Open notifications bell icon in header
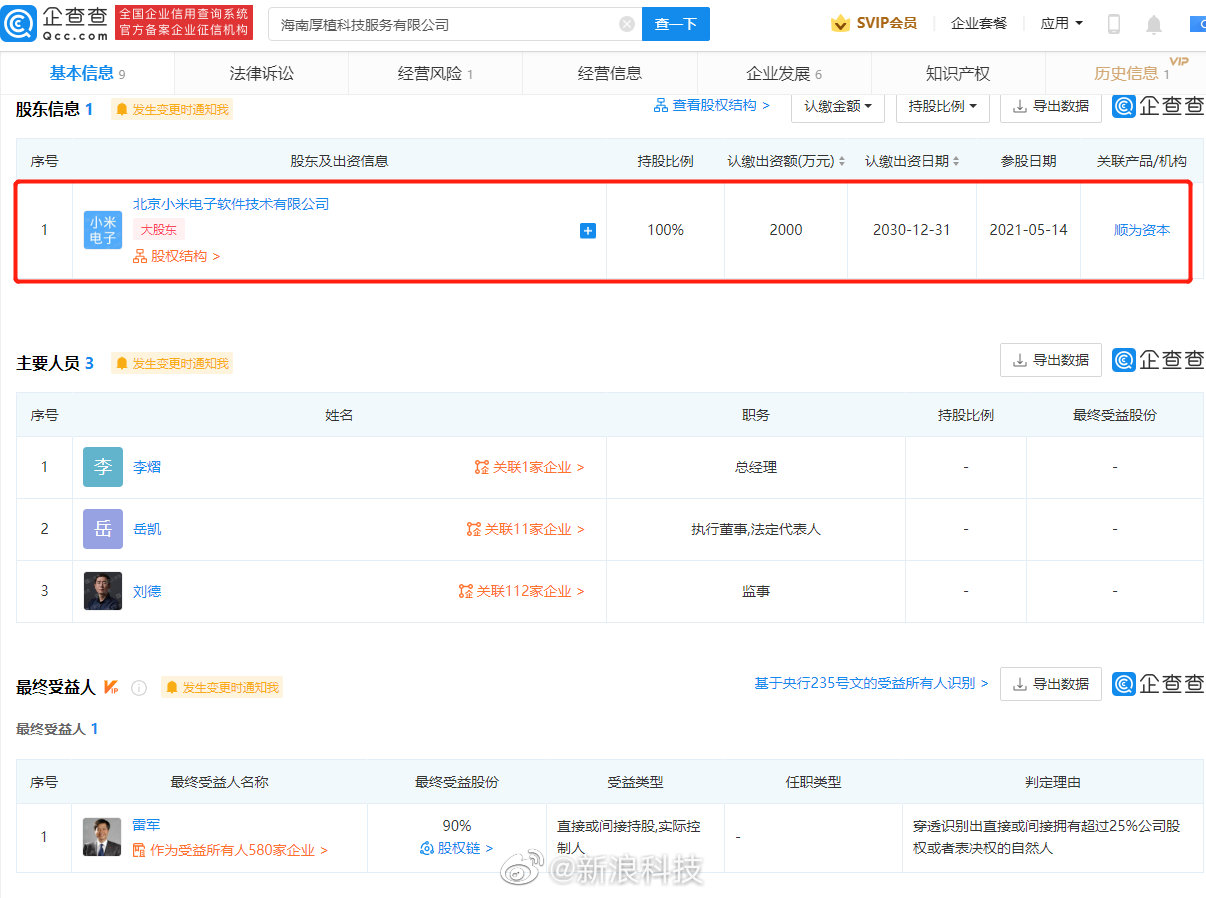1206x898 pixels. 1154,24
